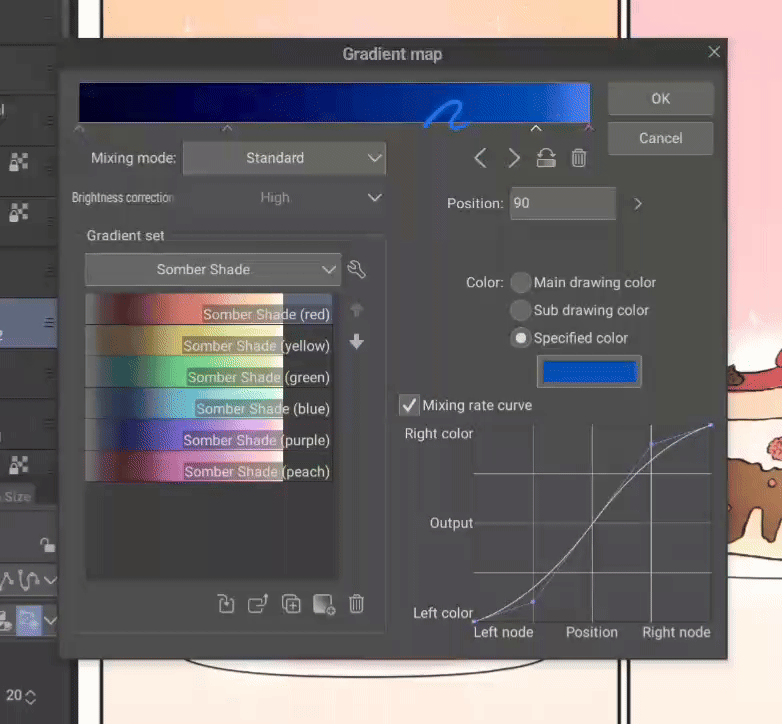Choose Somber Shade (yellow) gradient
The height and width of the screenshot is (724, 782).
click(209, 341)
